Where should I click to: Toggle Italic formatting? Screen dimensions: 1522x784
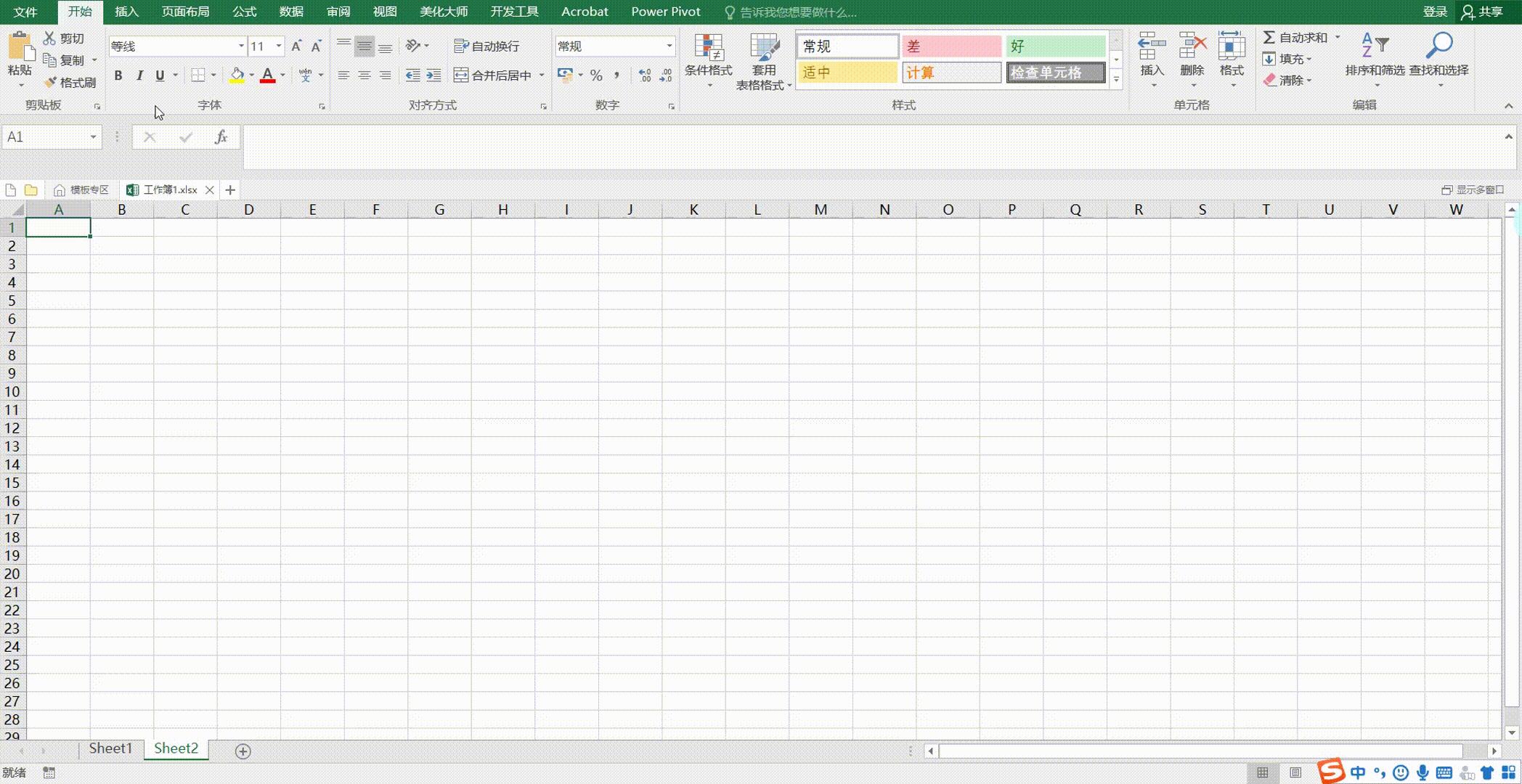[x=139, y=75]
